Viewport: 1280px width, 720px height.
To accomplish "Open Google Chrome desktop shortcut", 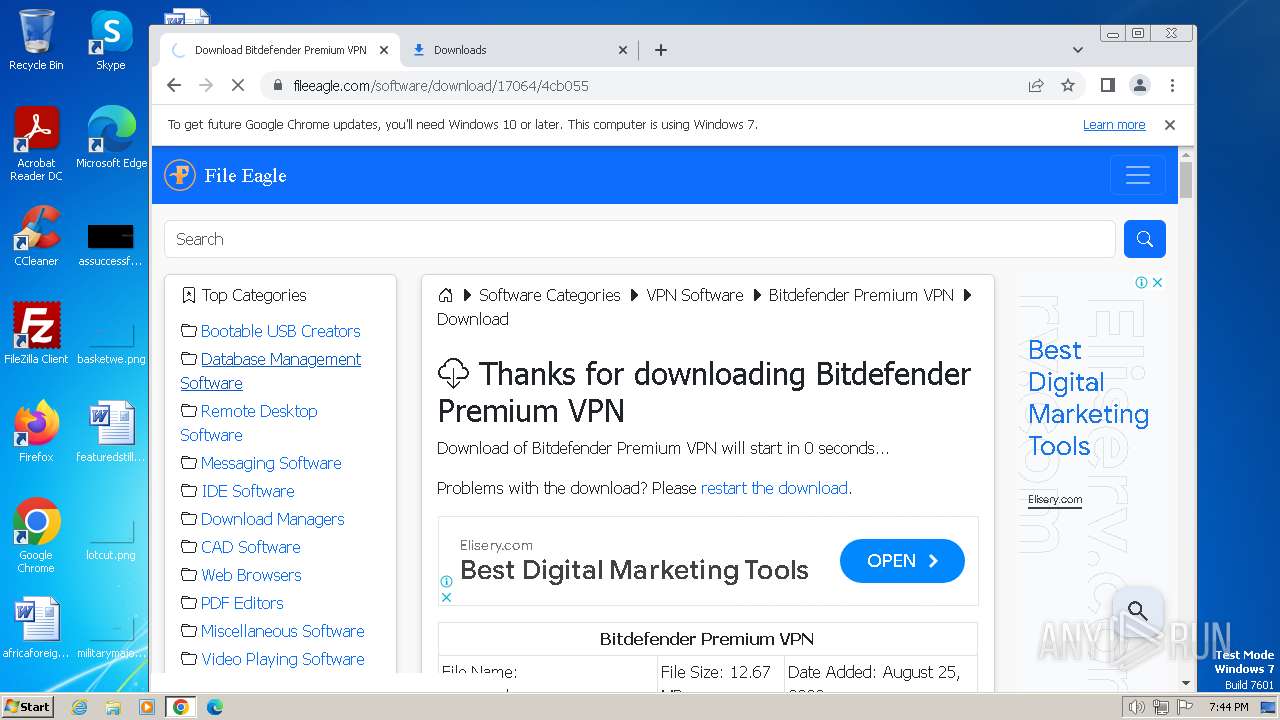I will [36, 536].
